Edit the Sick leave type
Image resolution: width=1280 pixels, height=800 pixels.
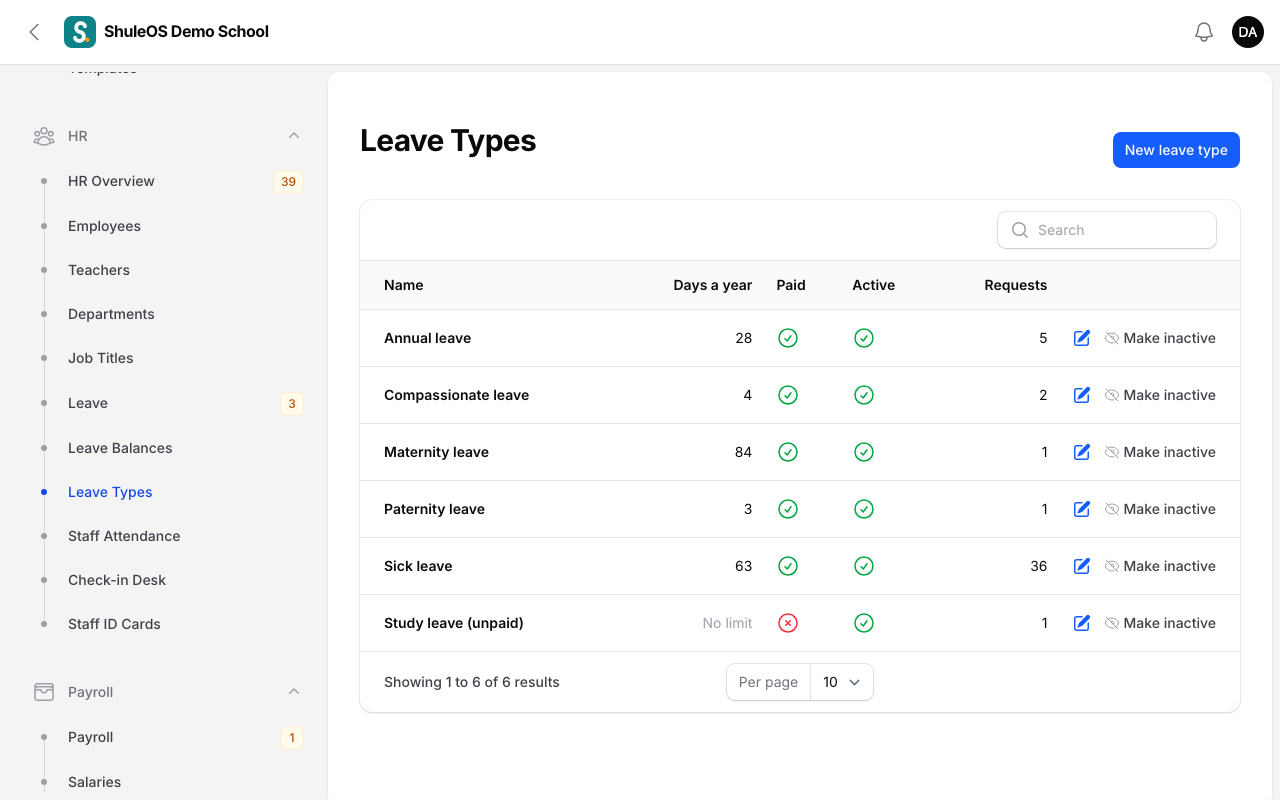[x=1081, y=566]
